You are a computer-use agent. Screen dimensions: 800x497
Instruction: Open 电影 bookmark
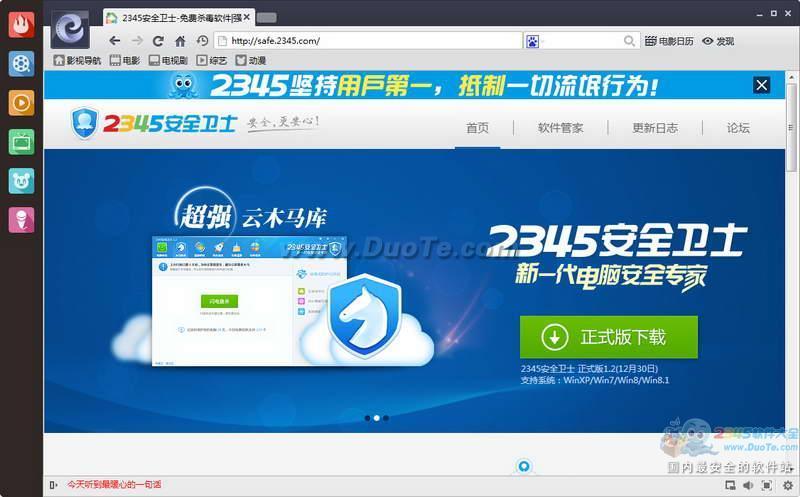coord(125,60)
